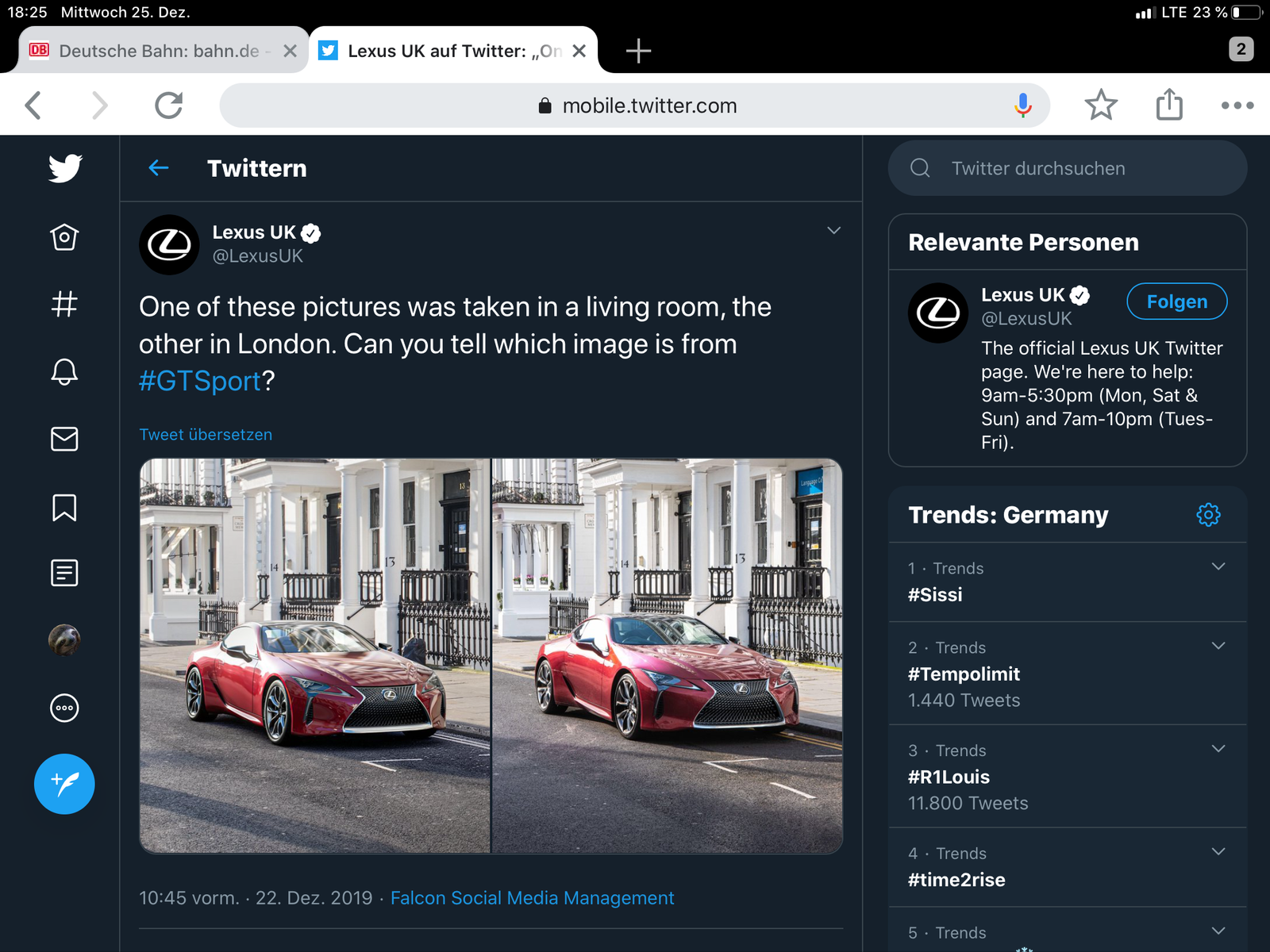
Task: Open the right Lexus car photo
Action: (x=668, y=656)
